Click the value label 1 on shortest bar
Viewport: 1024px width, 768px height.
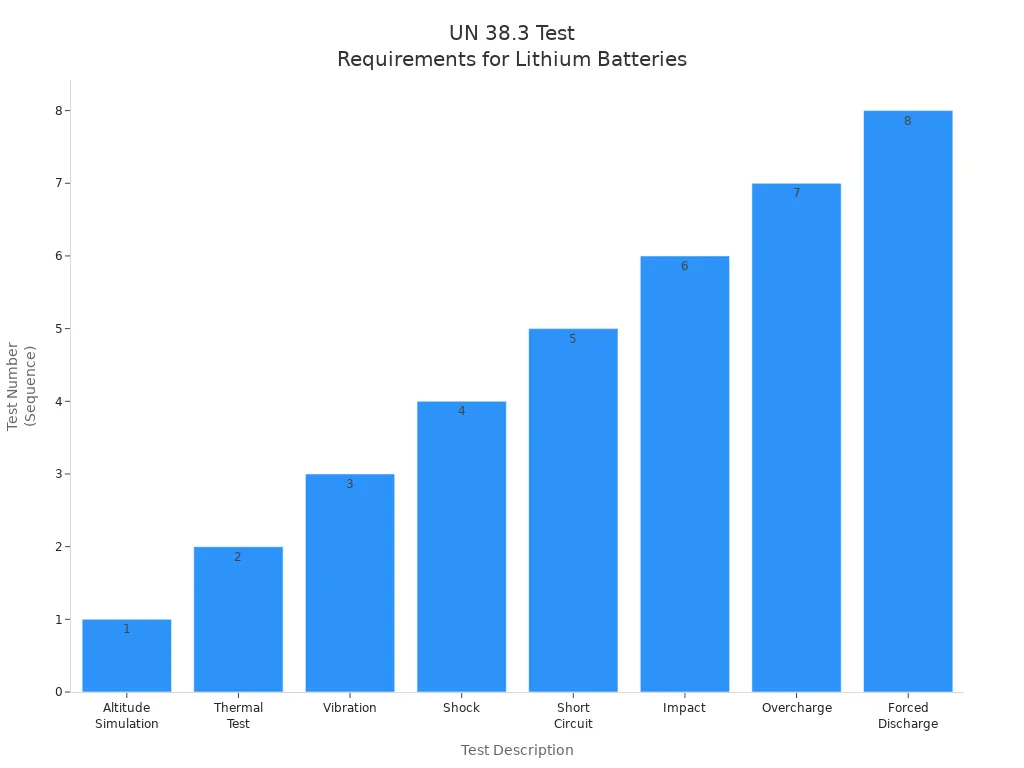coord(127,628)
